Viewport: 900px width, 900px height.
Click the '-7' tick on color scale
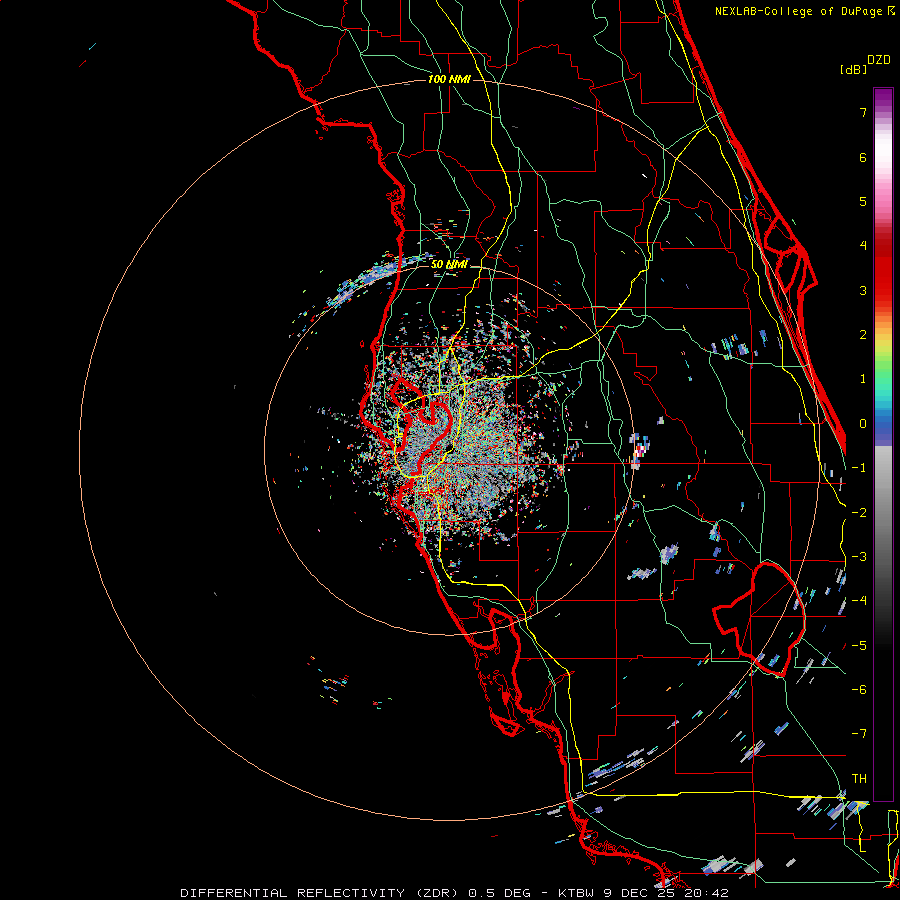(x=859, y=734)
